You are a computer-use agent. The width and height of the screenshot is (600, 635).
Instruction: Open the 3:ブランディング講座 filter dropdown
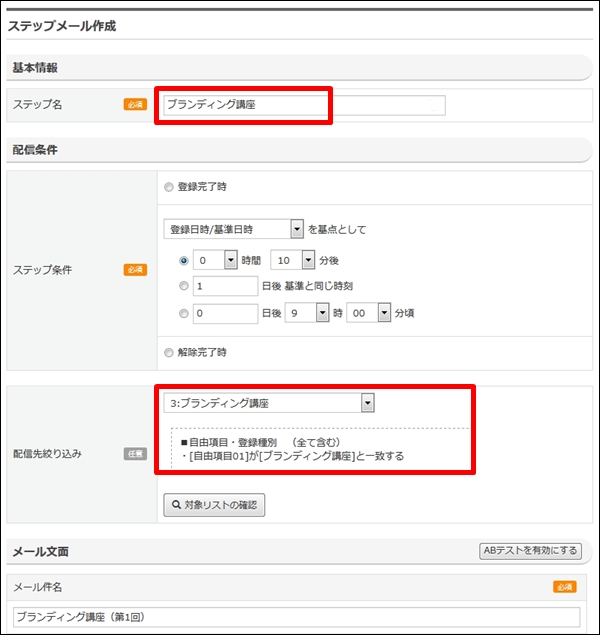point(269,403)
